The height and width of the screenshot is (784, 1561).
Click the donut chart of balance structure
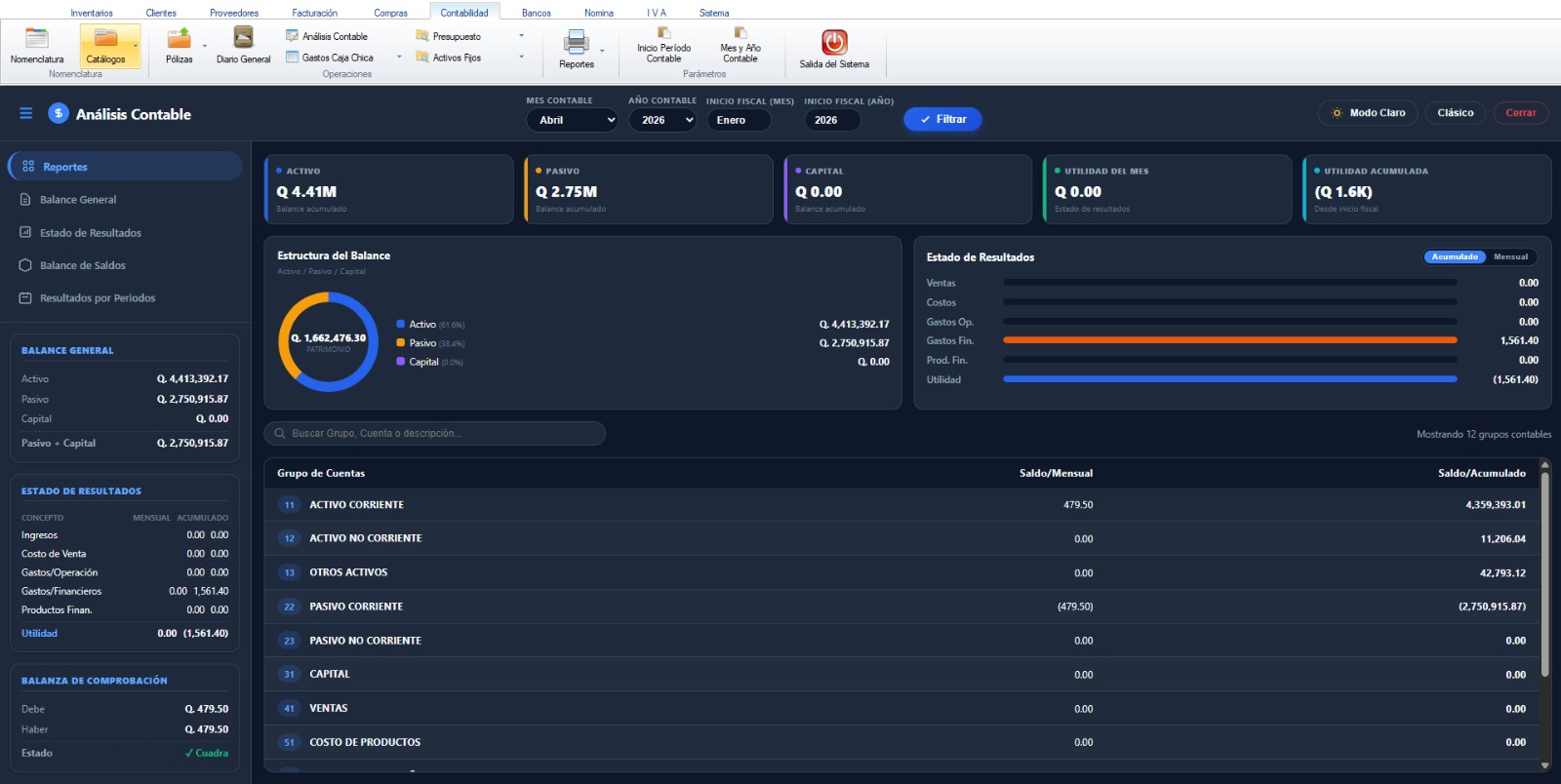click(x=329, y=342)
